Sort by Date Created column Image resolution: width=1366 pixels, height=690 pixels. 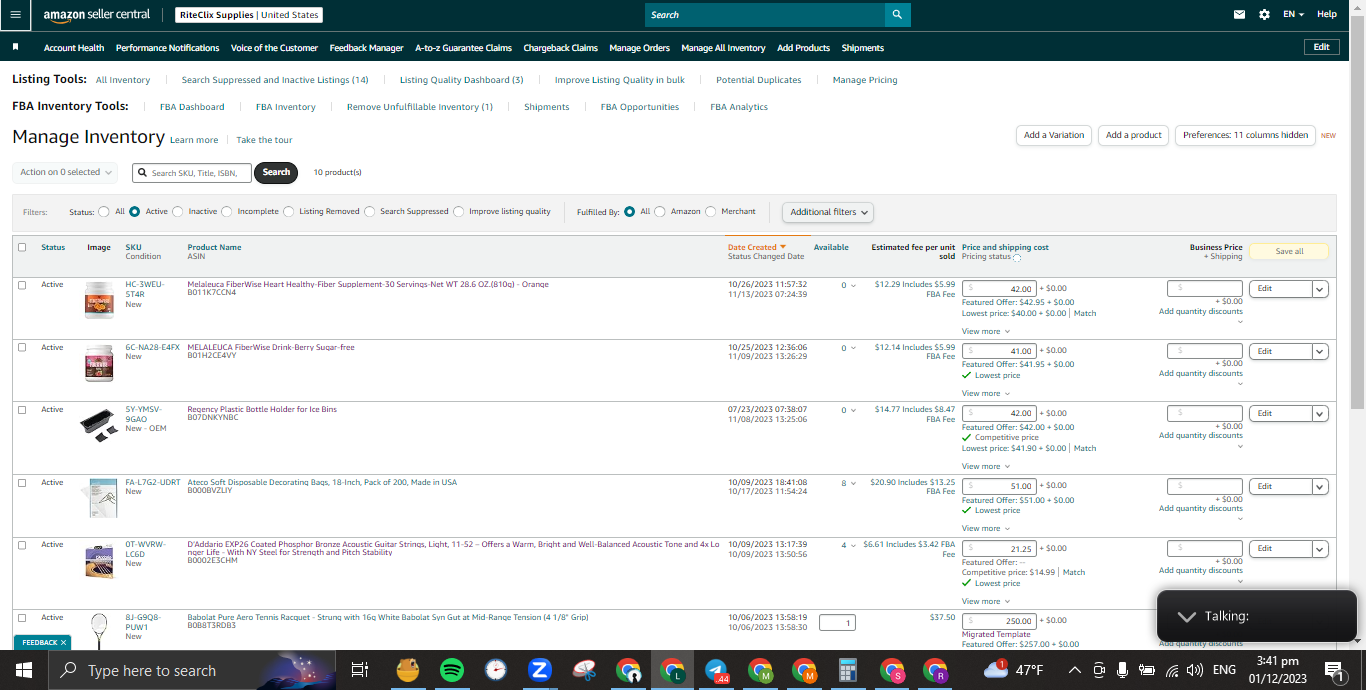tap(756, 247)
